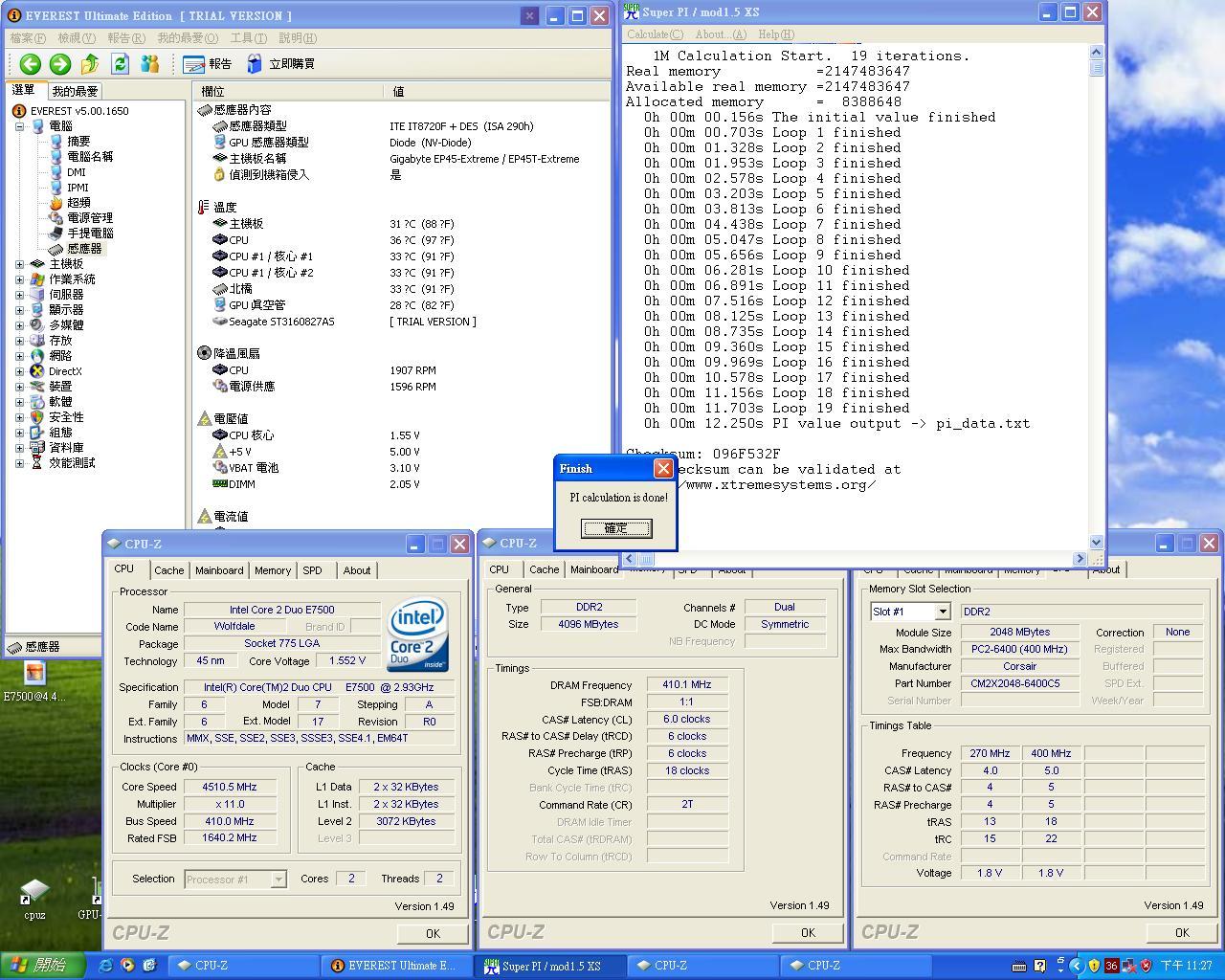Click the Windows 開始 Start button

coord(42,966)
